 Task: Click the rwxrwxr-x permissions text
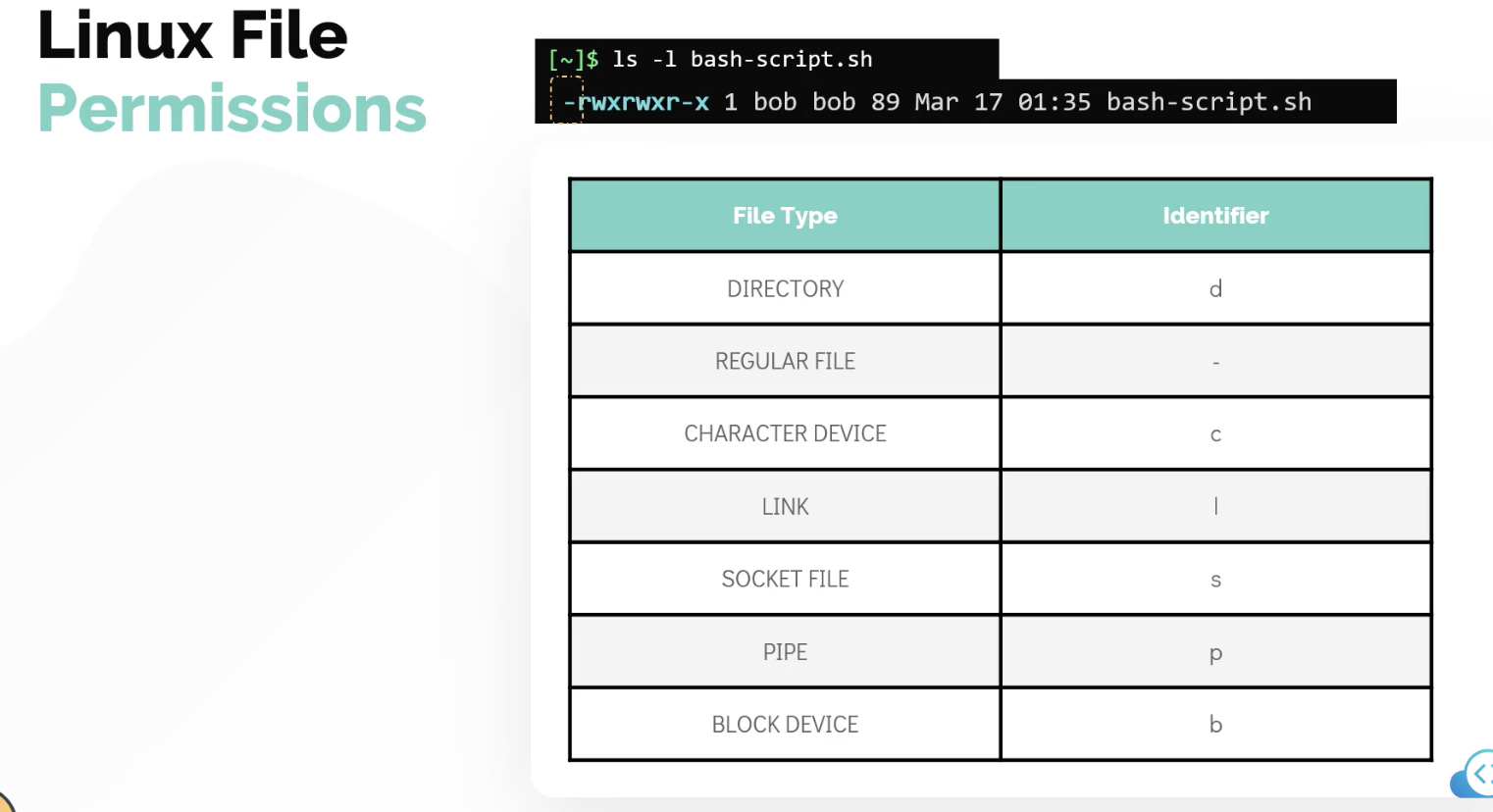643,102
